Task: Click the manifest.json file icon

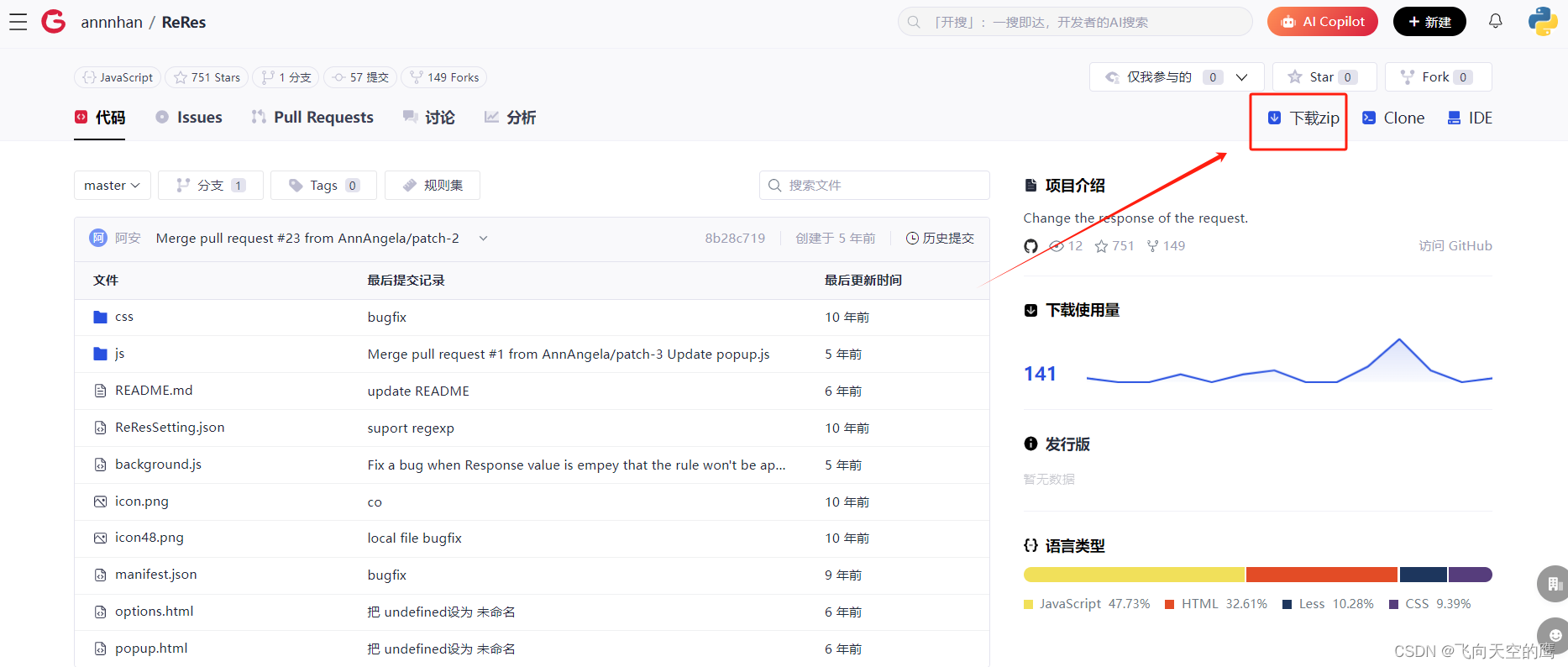Action: click(x=101, y=575)
